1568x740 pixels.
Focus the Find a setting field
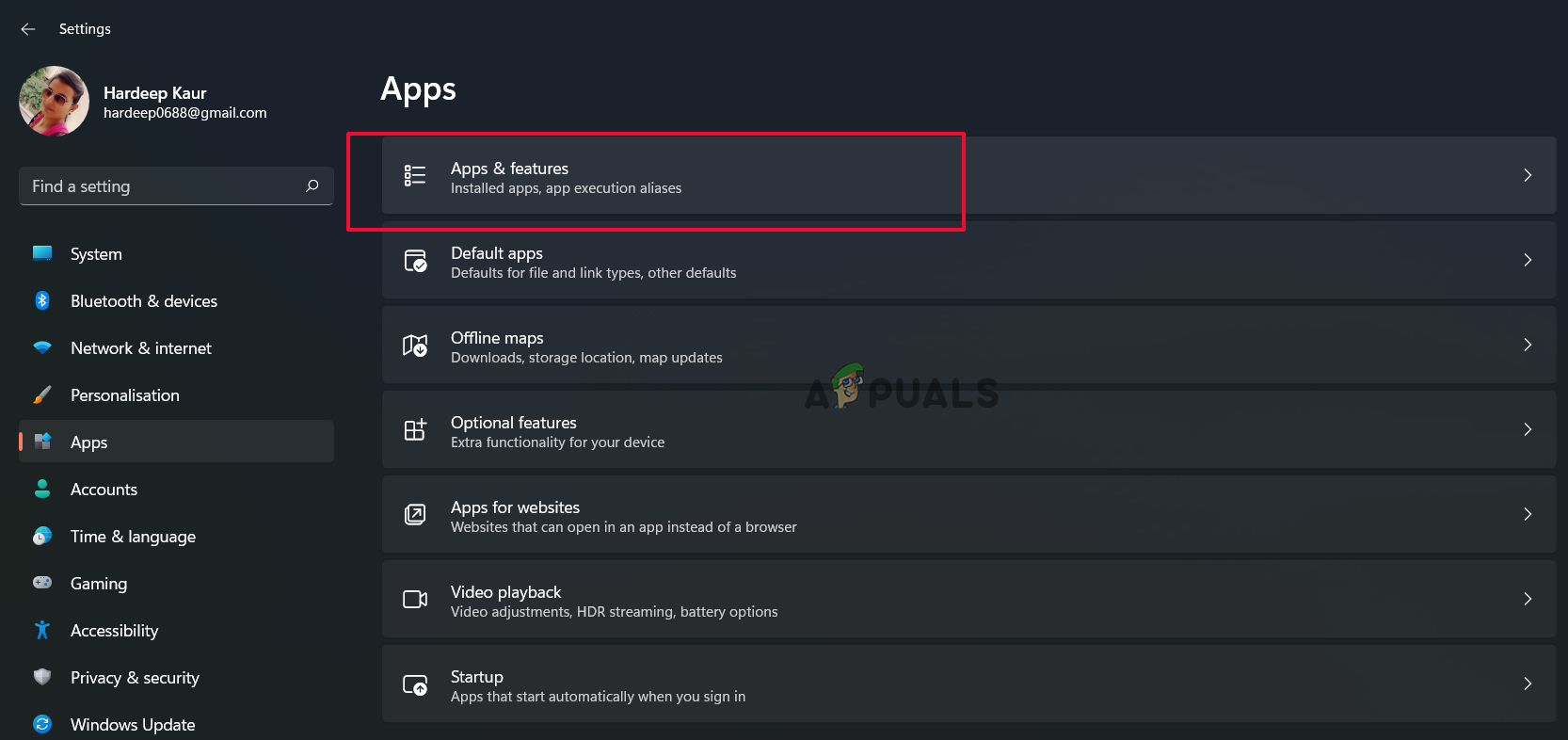pyautogui.click(x=160, y=186)
